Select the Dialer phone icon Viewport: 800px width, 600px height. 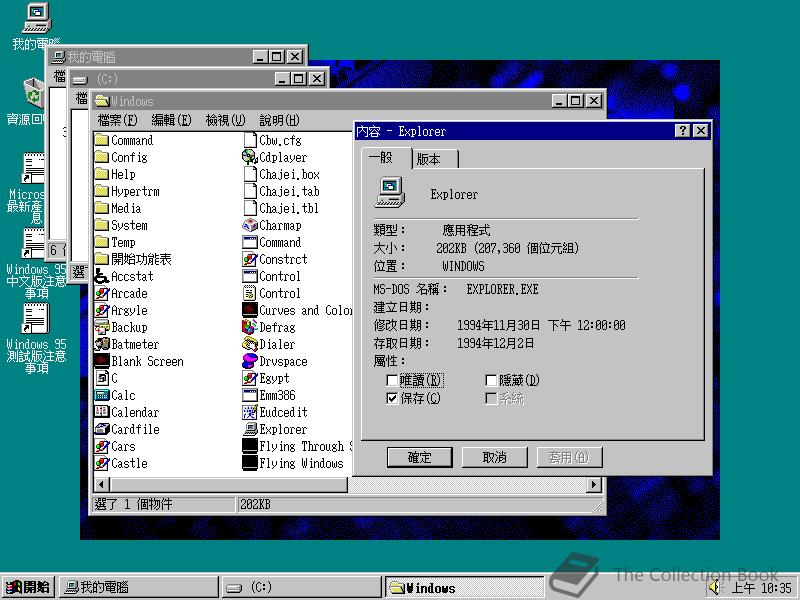pos(249,344)
